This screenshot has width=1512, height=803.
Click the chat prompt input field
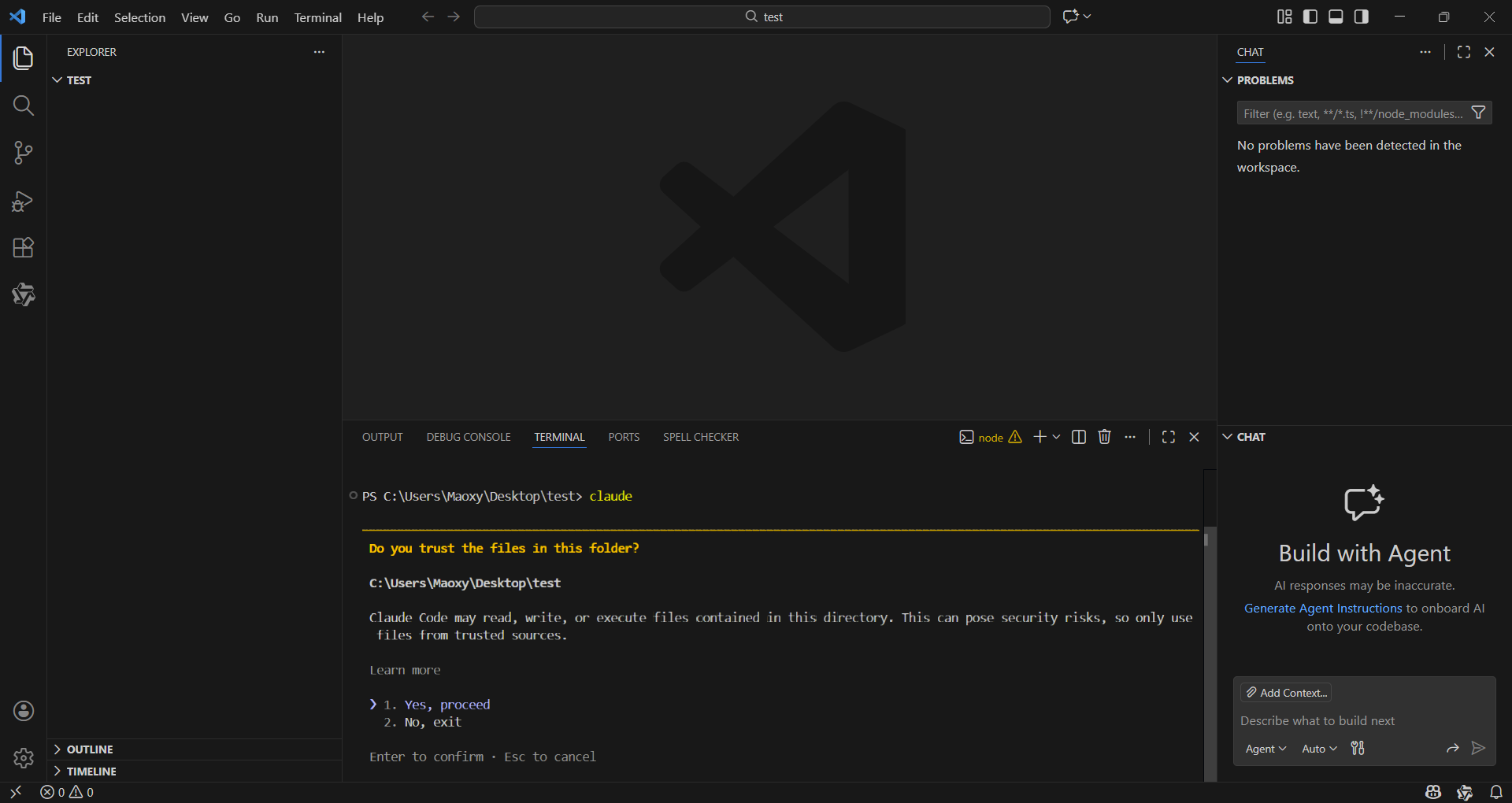pos(1364,721)
